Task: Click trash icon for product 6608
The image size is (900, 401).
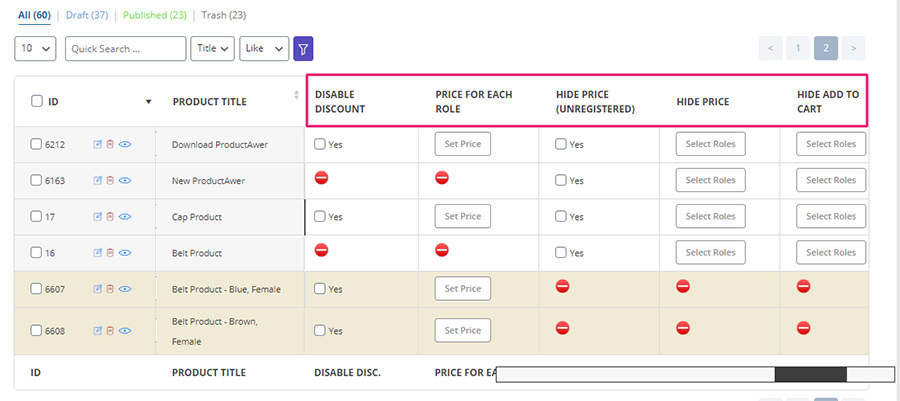Action: [x=110, y=331]
